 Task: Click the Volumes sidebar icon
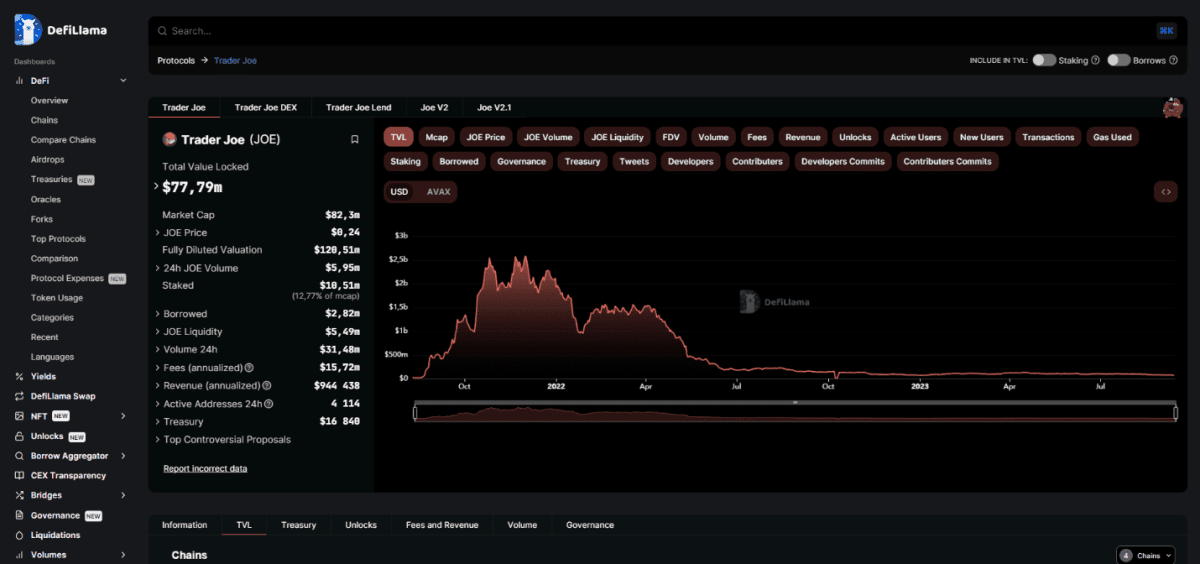tap(20, 555)
